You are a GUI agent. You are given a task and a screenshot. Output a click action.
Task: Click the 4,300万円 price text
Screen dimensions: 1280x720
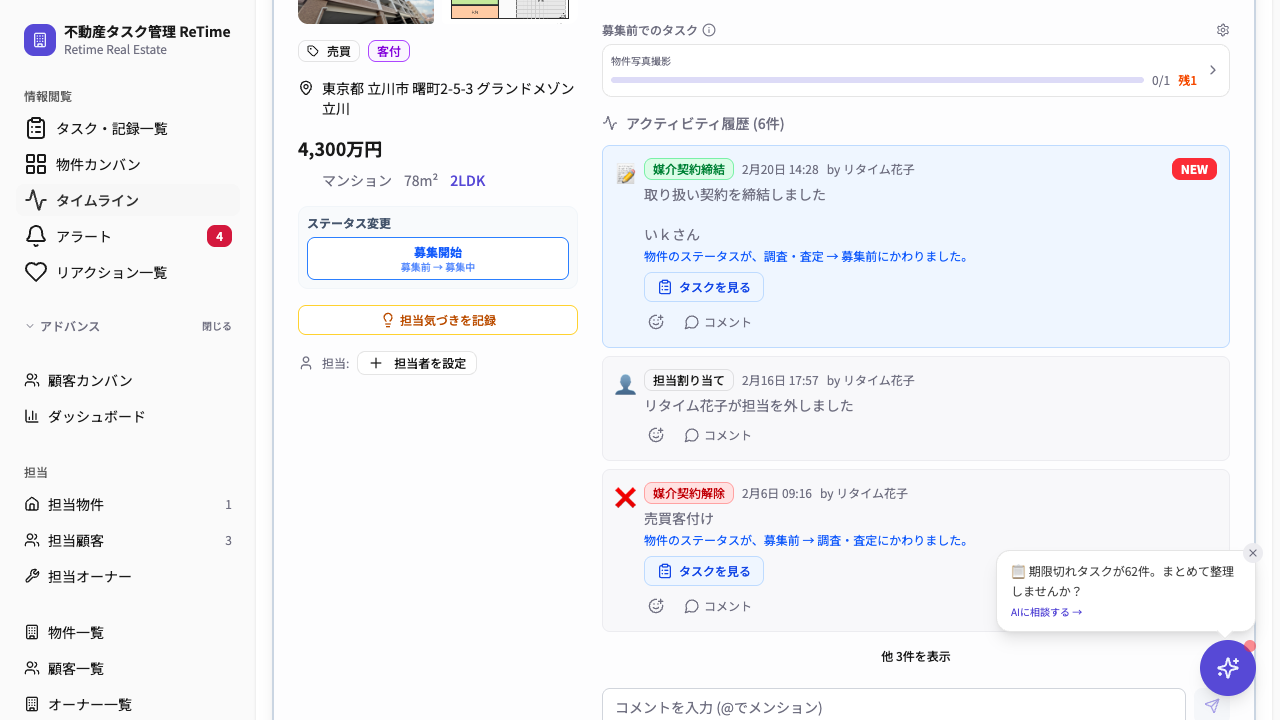(x=340, y=149)
